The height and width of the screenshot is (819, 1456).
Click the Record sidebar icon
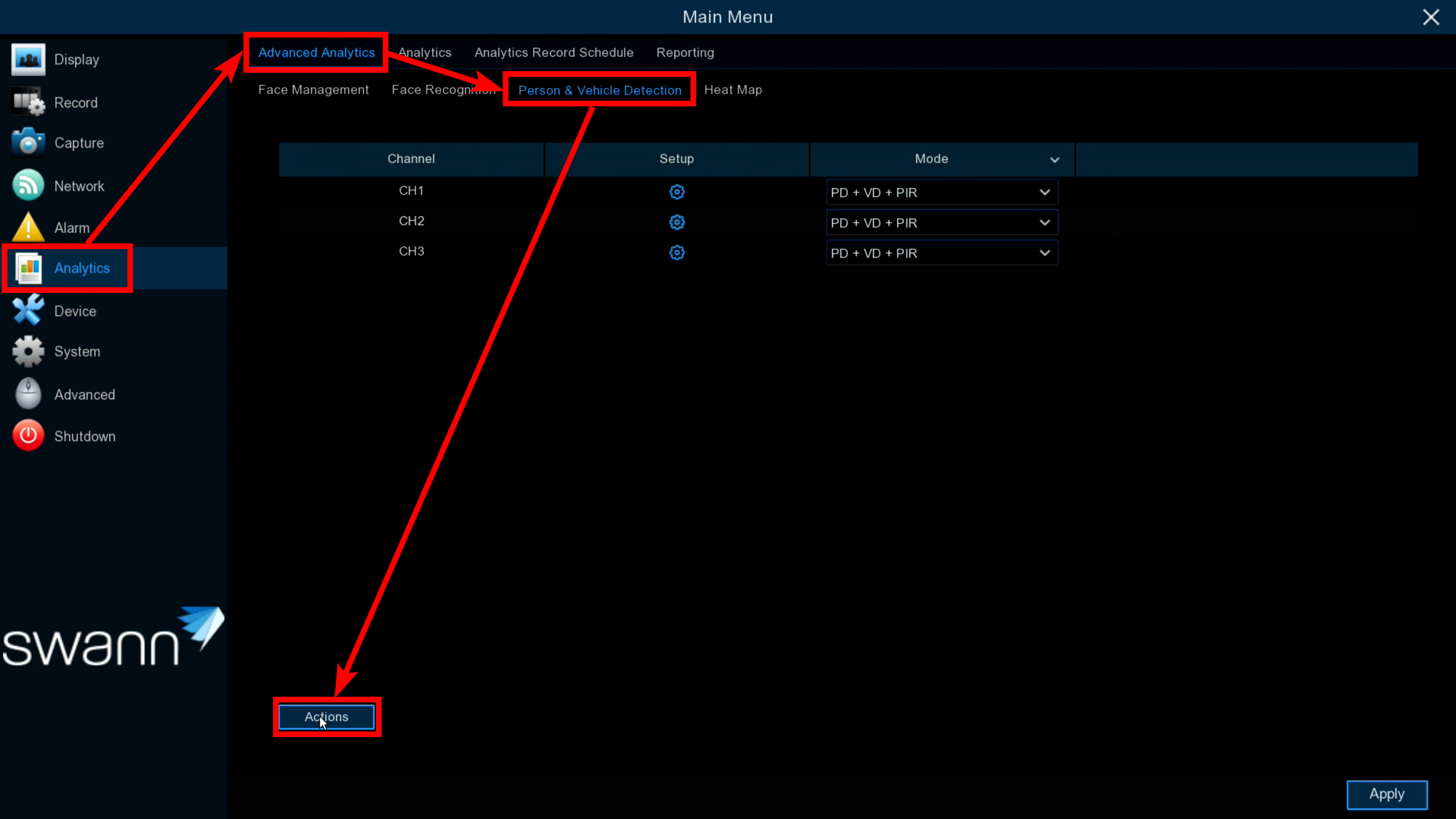pyautogui.click(x=28, y=102)
